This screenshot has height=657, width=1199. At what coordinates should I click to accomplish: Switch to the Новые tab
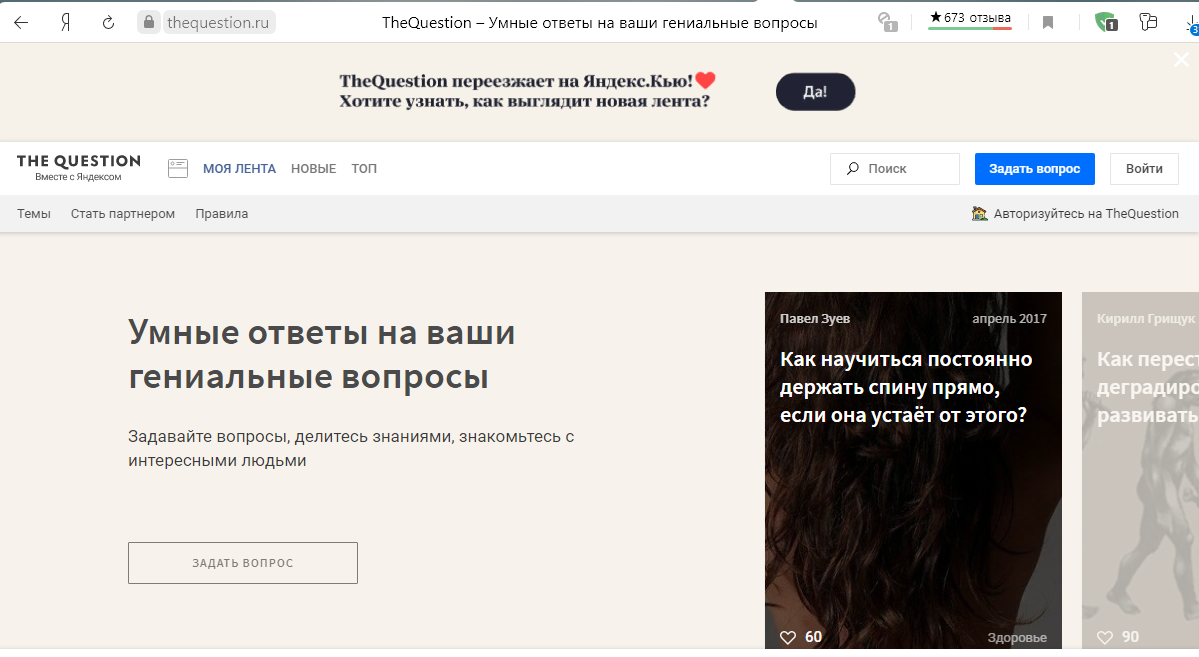[x=314, y=168]
